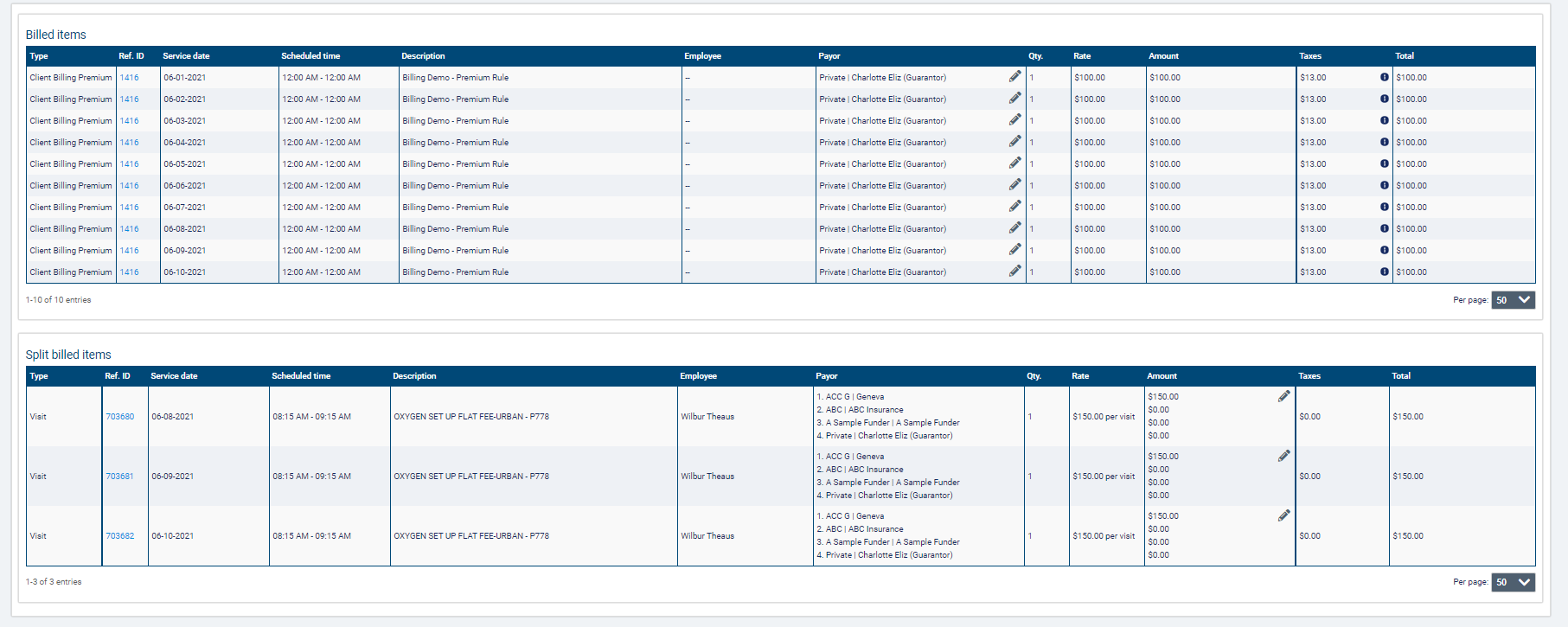
Task: Click the Ref. ID header in Billed items
Action: 131,56
